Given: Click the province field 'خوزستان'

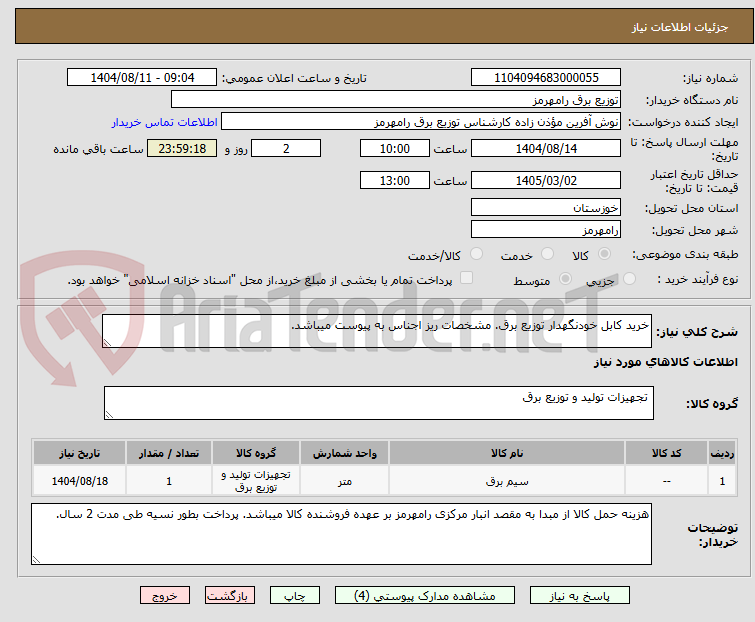Looking at the screenshot, I should tap(546, 207).
